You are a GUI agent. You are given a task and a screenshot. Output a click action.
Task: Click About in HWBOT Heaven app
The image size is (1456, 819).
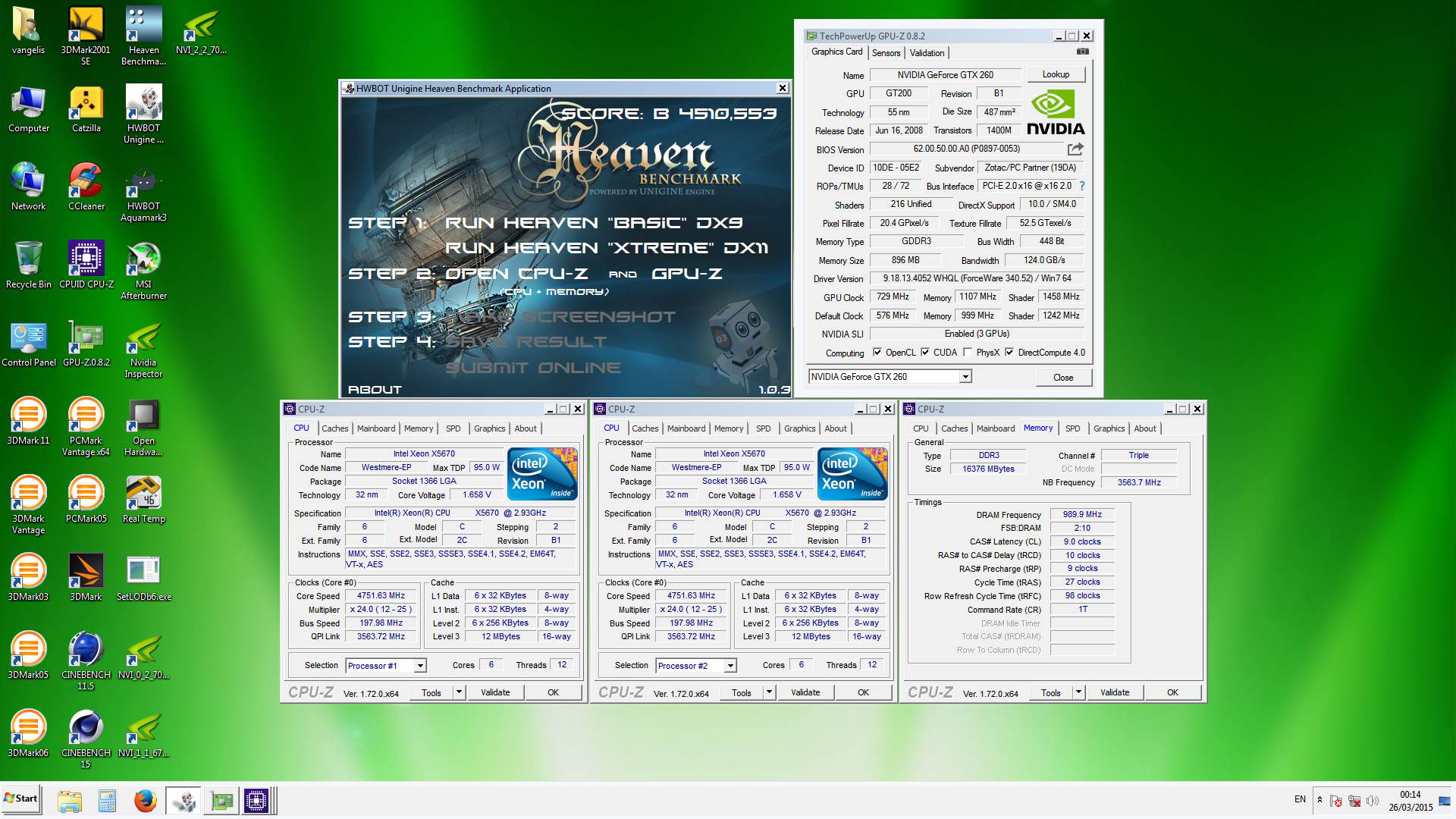coord(375,390)
